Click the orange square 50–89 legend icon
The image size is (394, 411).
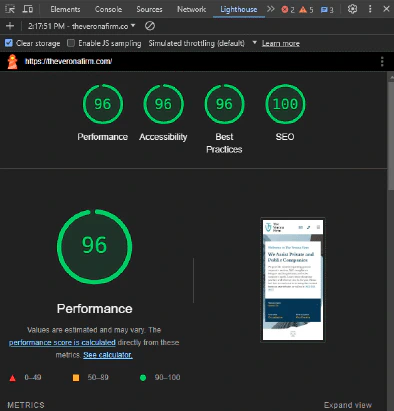[76, 378]
